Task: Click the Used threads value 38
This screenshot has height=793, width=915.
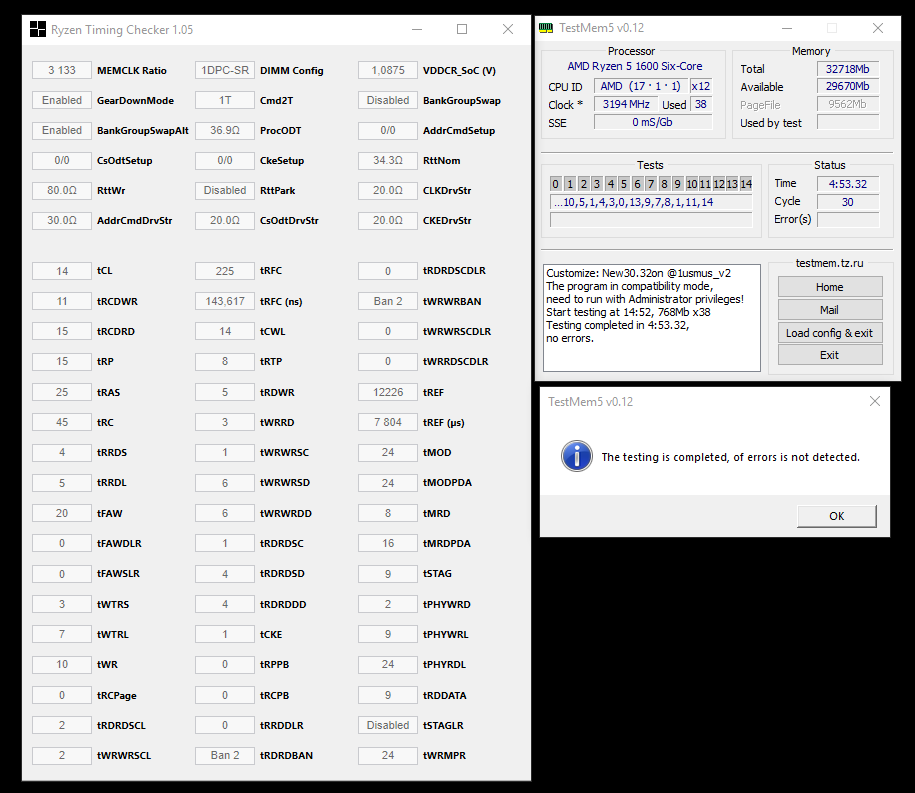Action: [701, 104]
